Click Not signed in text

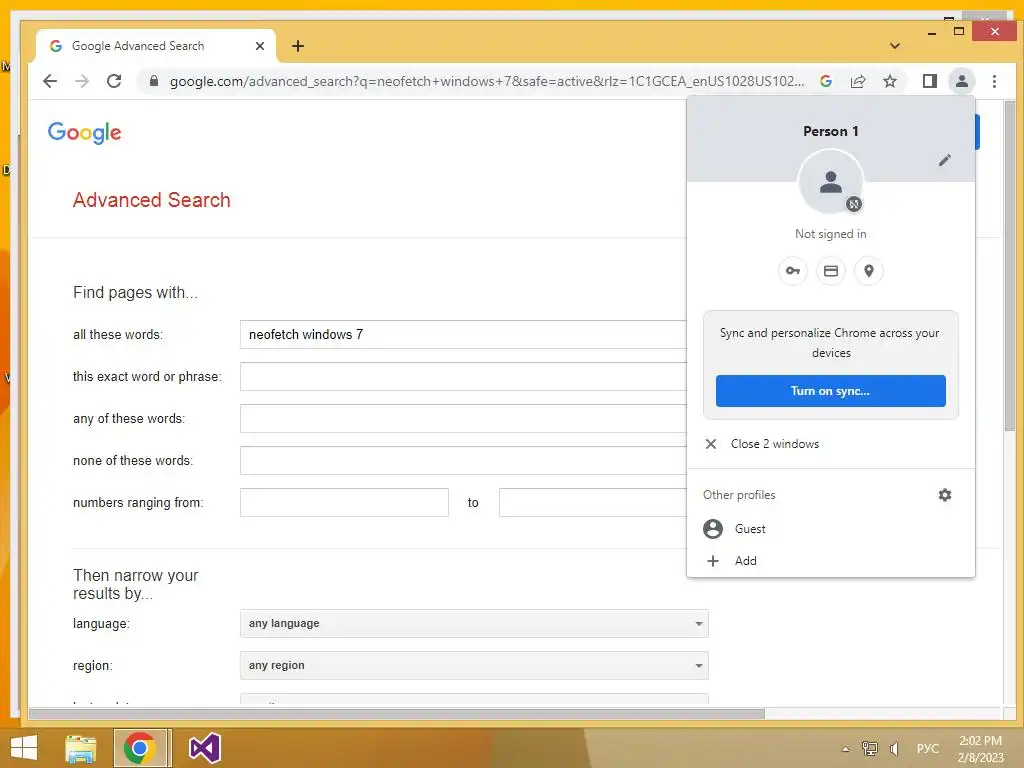(x=831, y=234)
